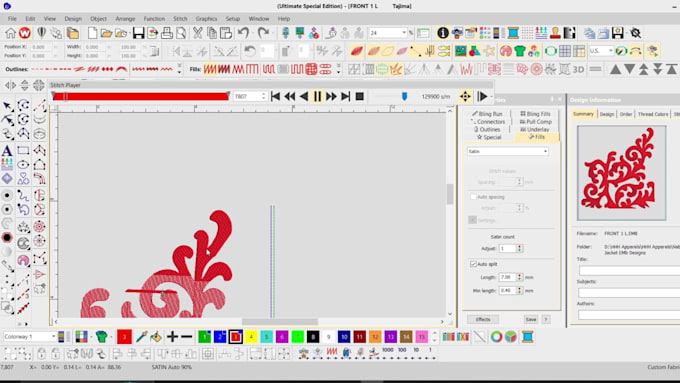This screenshot has width=680, height=383.
Task: Click the Min length stepper arrows
Action: pos(520,291)
